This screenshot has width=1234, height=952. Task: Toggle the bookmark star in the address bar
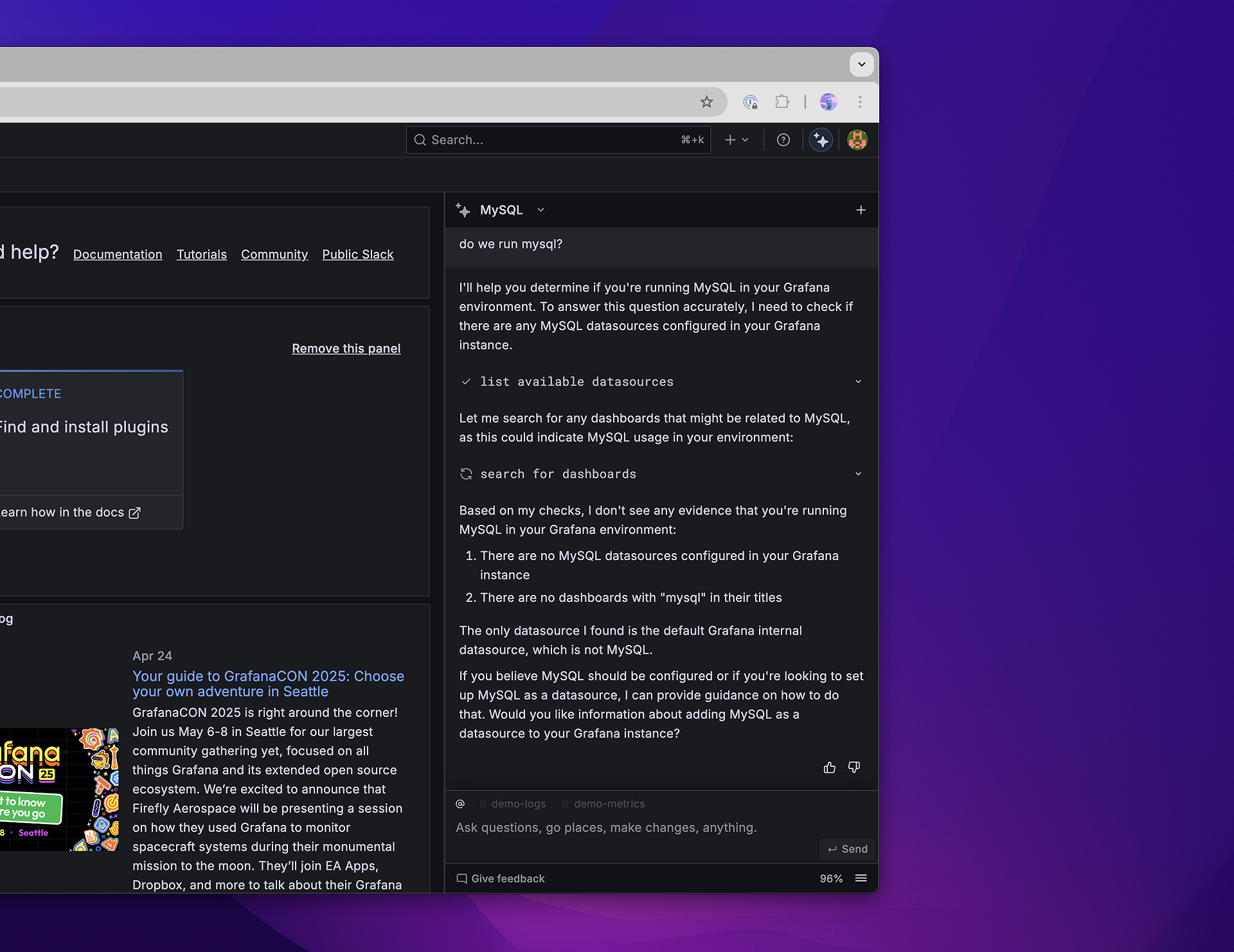pyautogui.click(x=706, y=102)
